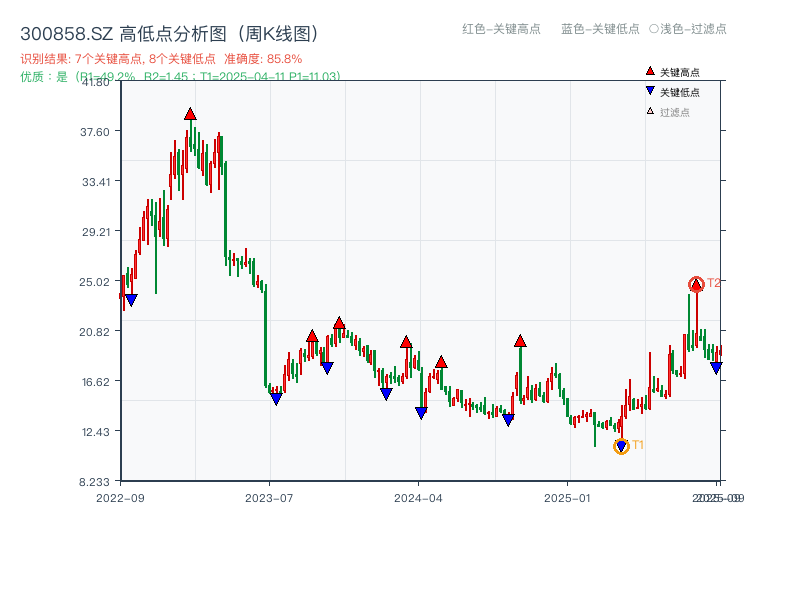Click the red triangle above the chart's highest peak
The image size is (800, 600).
(190, 114)
